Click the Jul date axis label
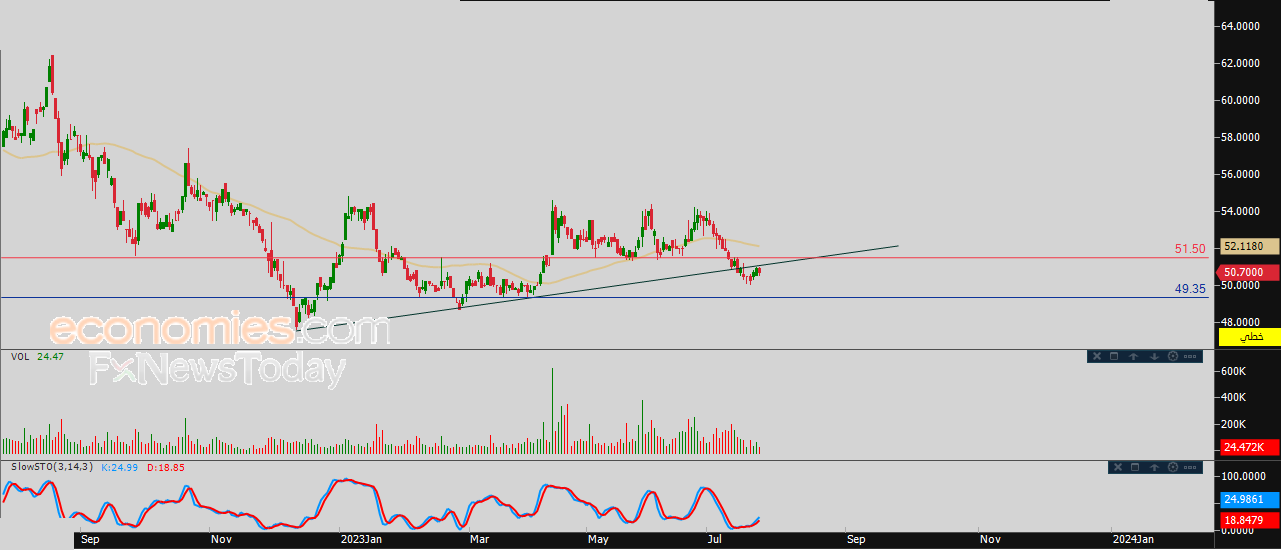The height and width of the screenshot is (550, 1281). click(x=716, y=540)
